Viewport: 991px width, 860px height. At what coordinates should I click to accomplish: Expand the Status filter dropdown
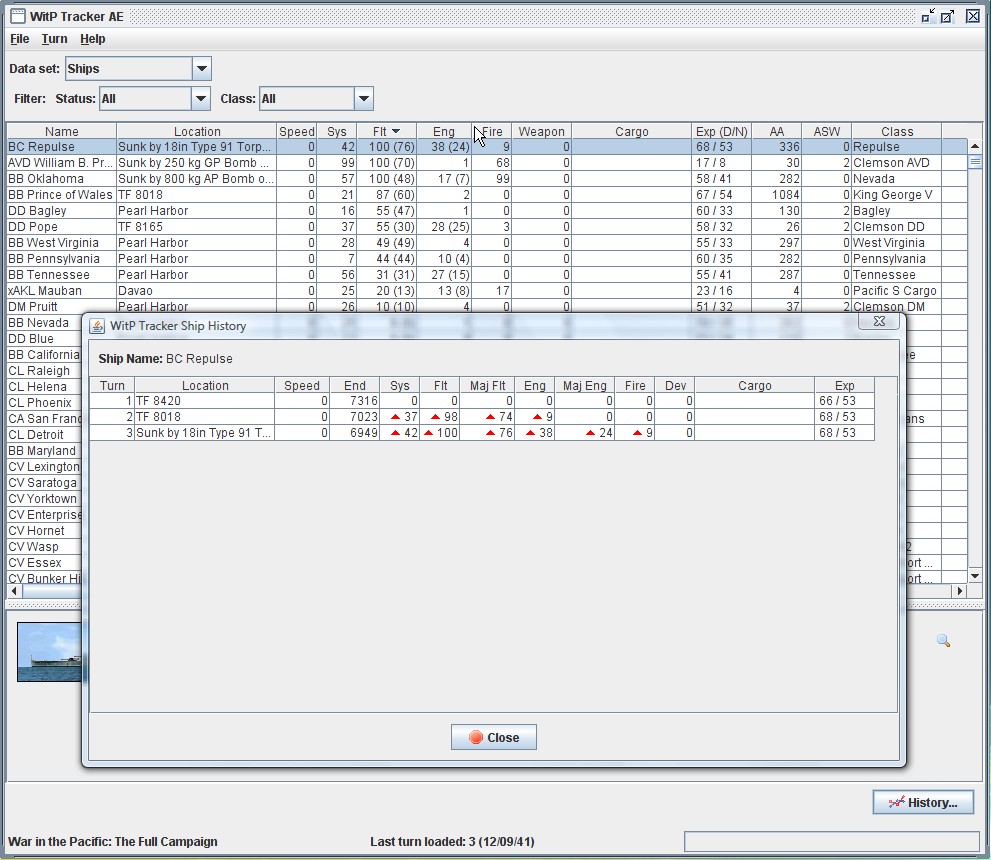[x=201, y=99]
